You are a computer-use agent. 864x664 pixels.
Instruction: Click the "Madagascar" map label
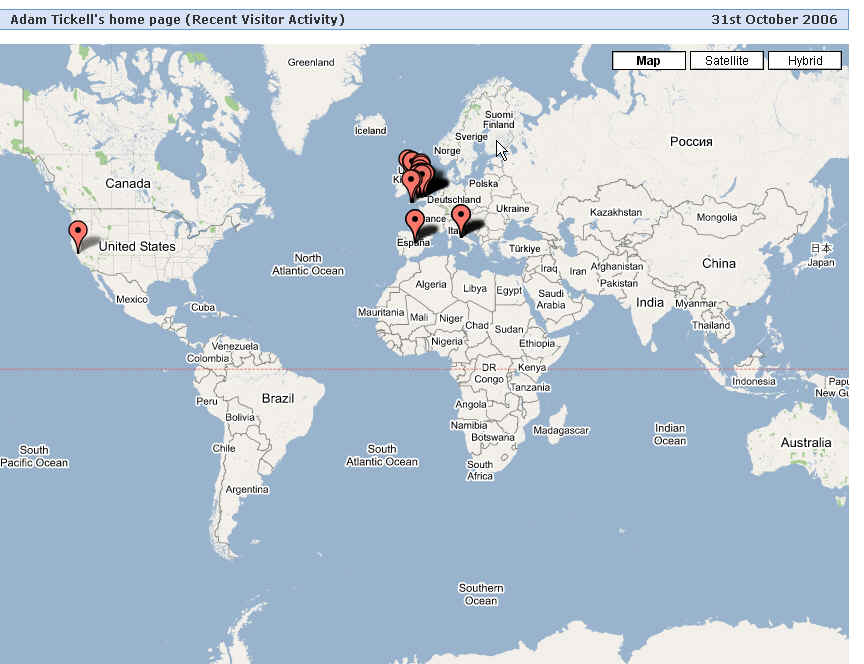561,430
